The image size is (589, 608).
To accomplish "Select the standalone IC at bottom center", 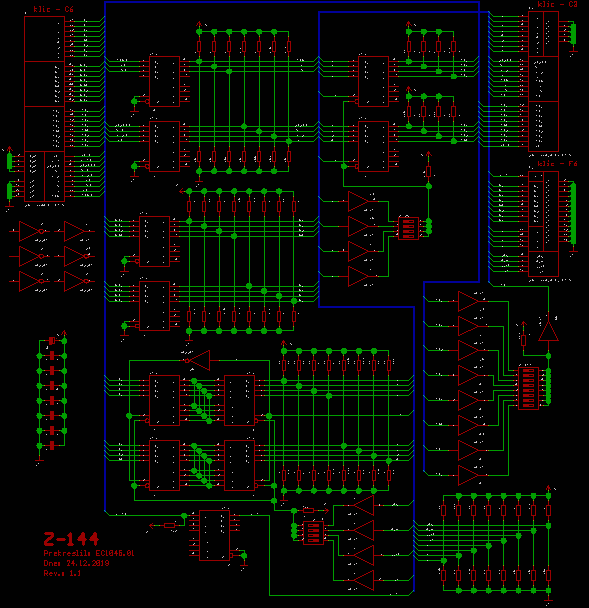I will (214, 535).
